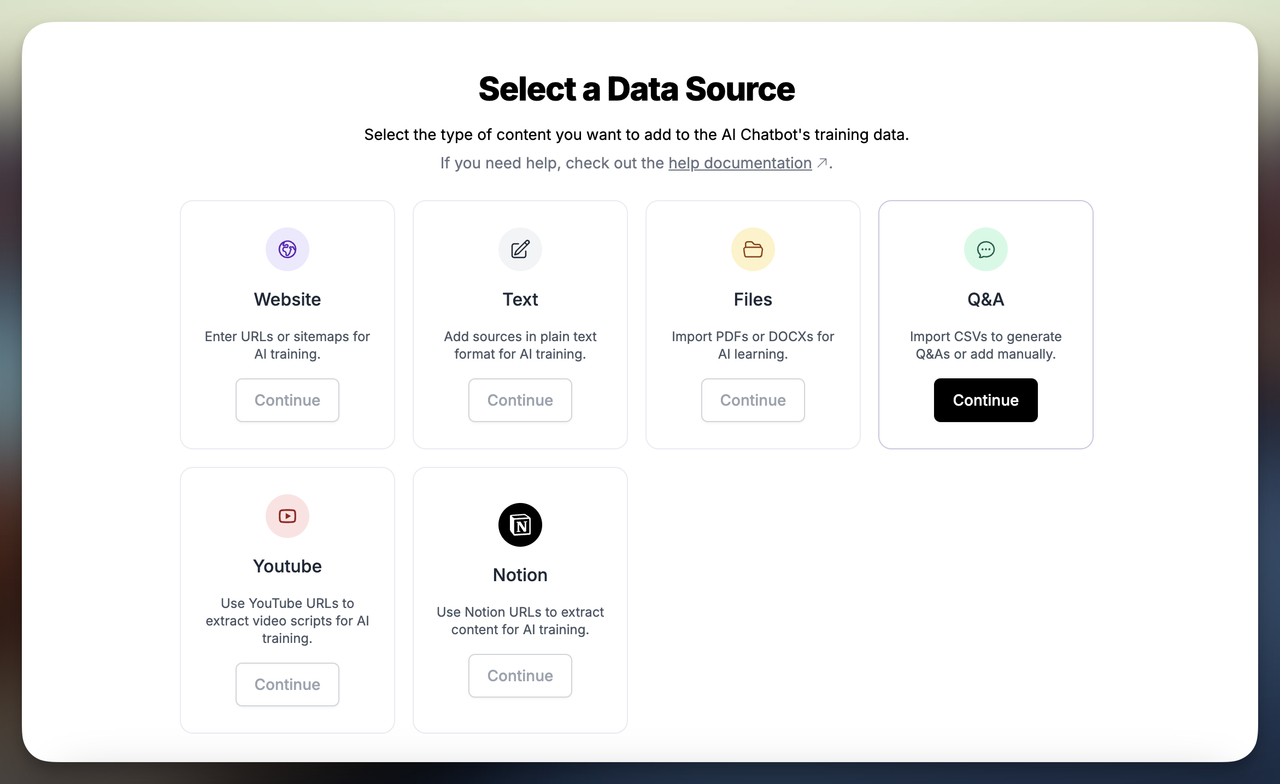
Task: Click the Youtube play button icon
Action: (x=287, y=516)
